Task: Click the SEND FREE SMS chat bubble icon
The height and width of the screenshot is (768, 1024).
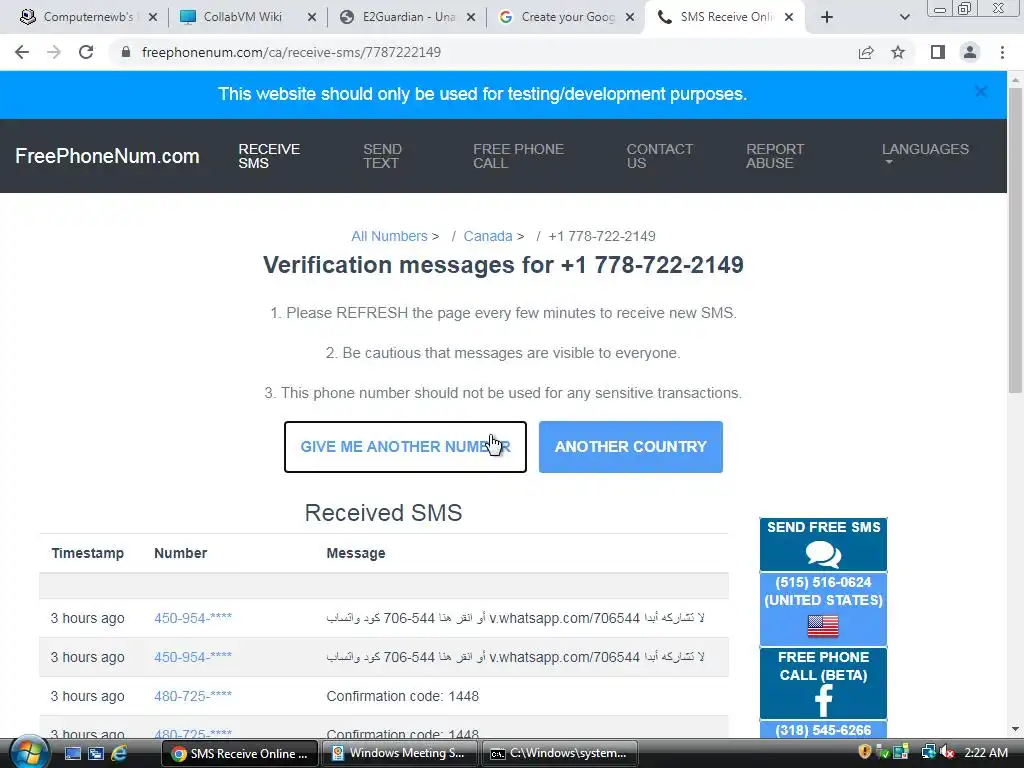Action: pos(823,554)
